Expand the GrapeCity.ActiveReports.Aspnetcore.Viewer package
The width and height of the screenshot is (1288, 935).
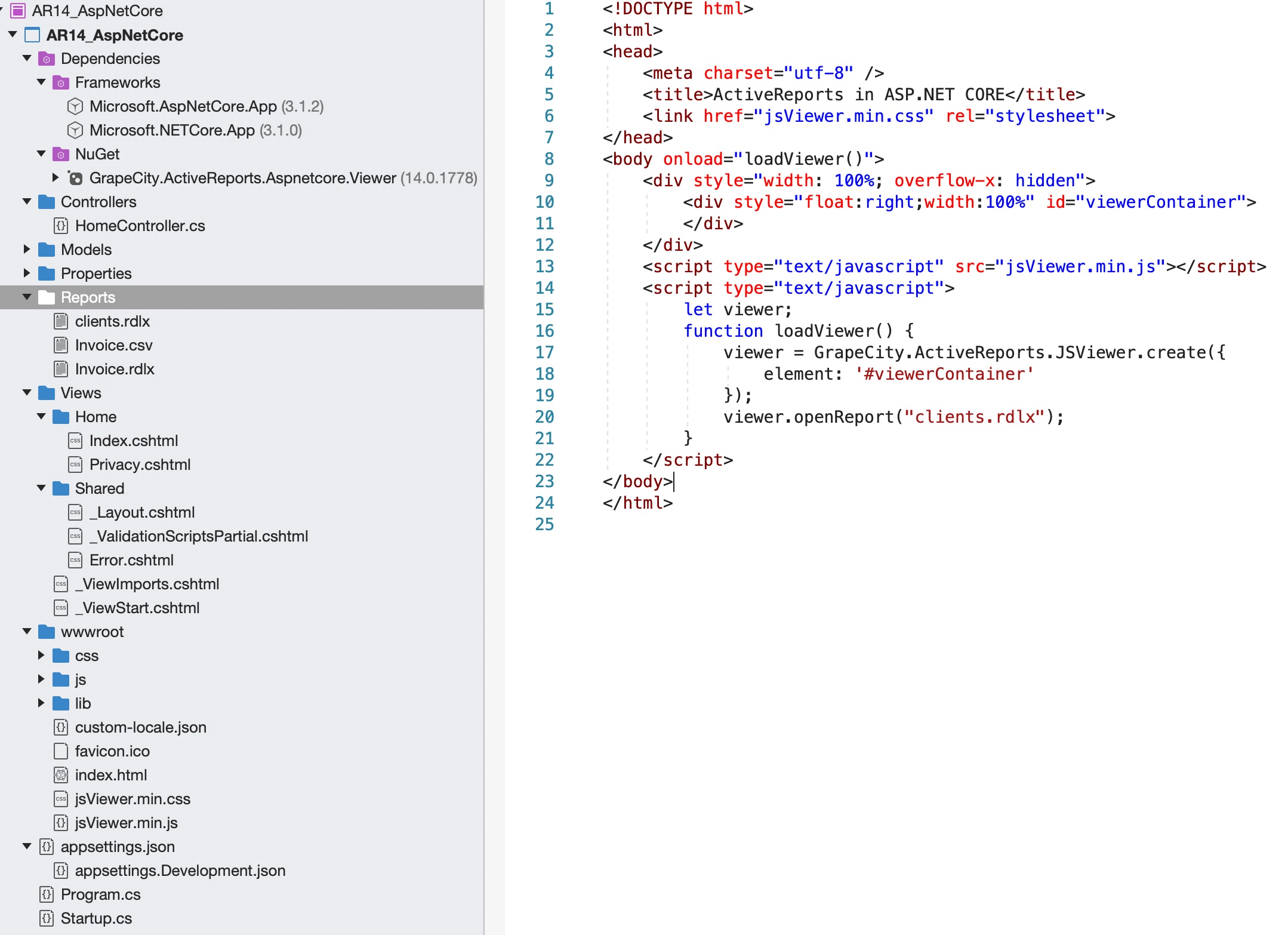55,178
